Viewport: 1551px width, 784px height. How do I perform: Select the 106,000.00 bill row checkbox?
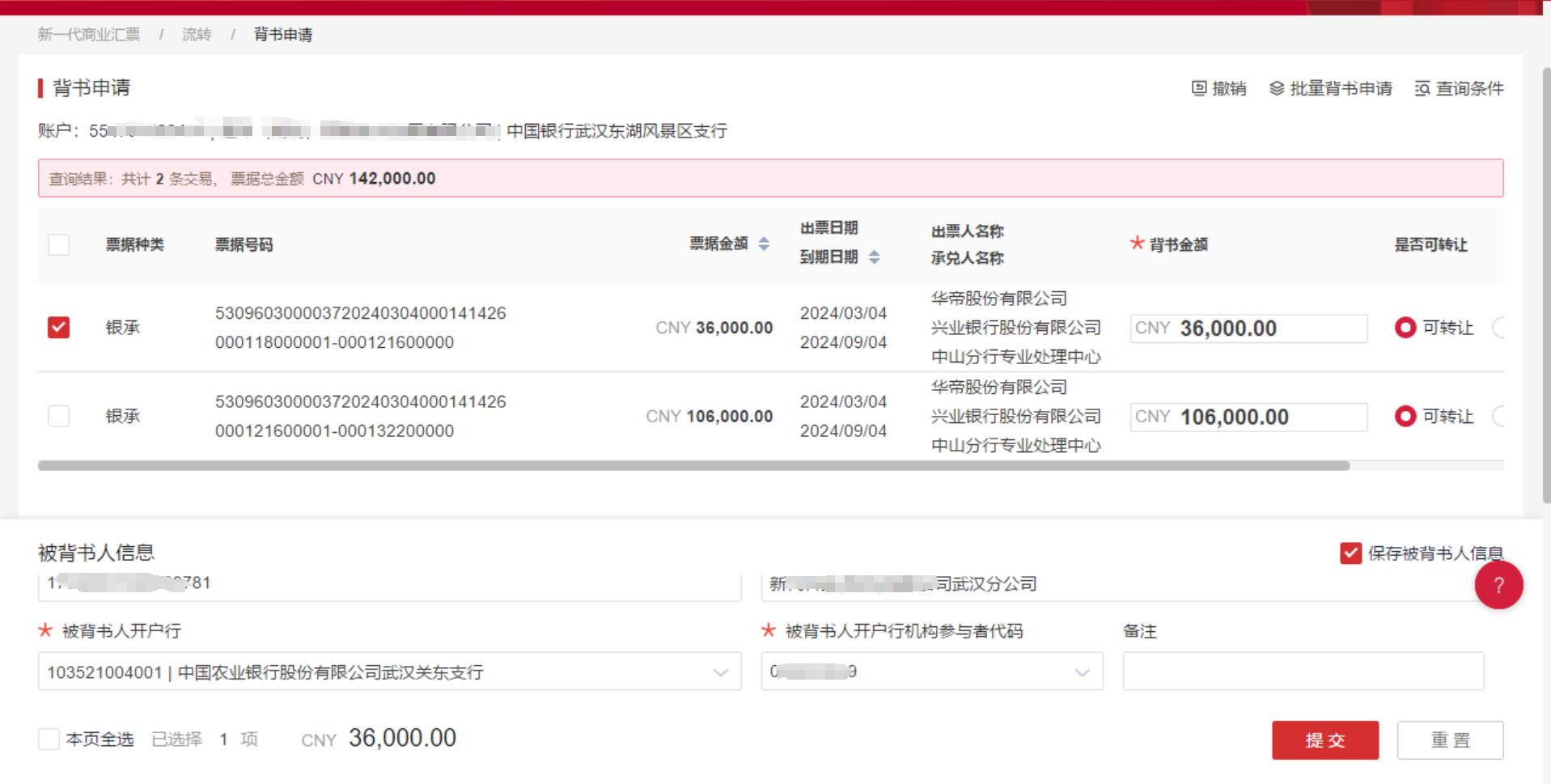(x=57, y=416)
